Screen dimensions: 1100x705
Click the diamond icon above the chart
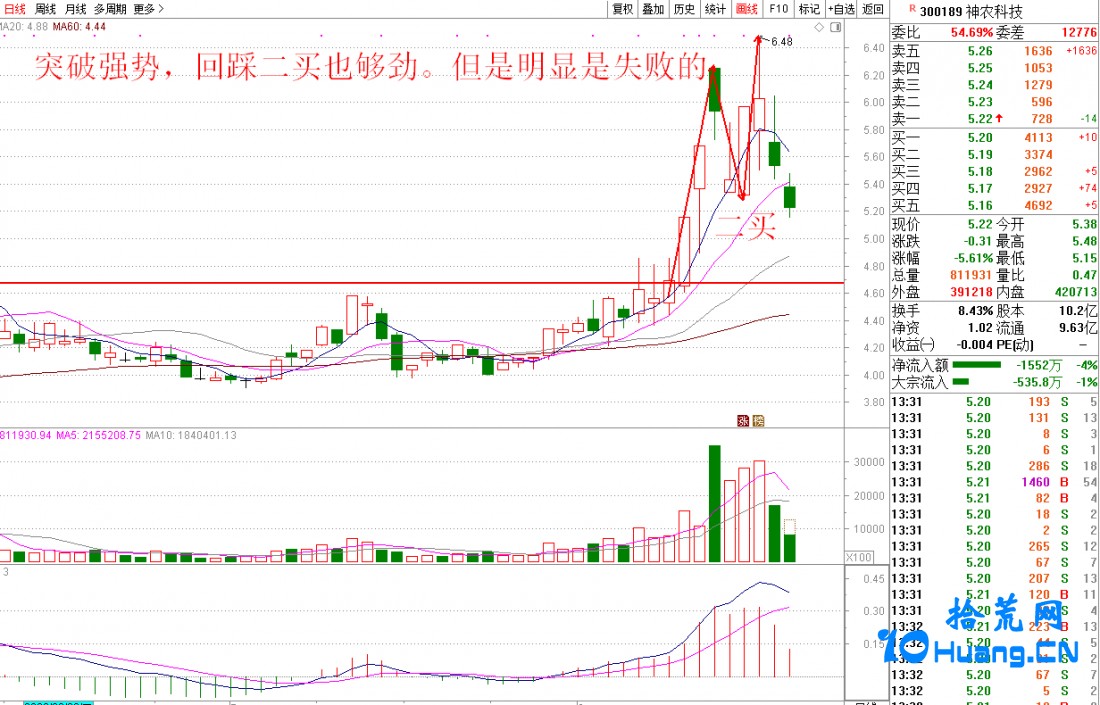pos(819,27)
